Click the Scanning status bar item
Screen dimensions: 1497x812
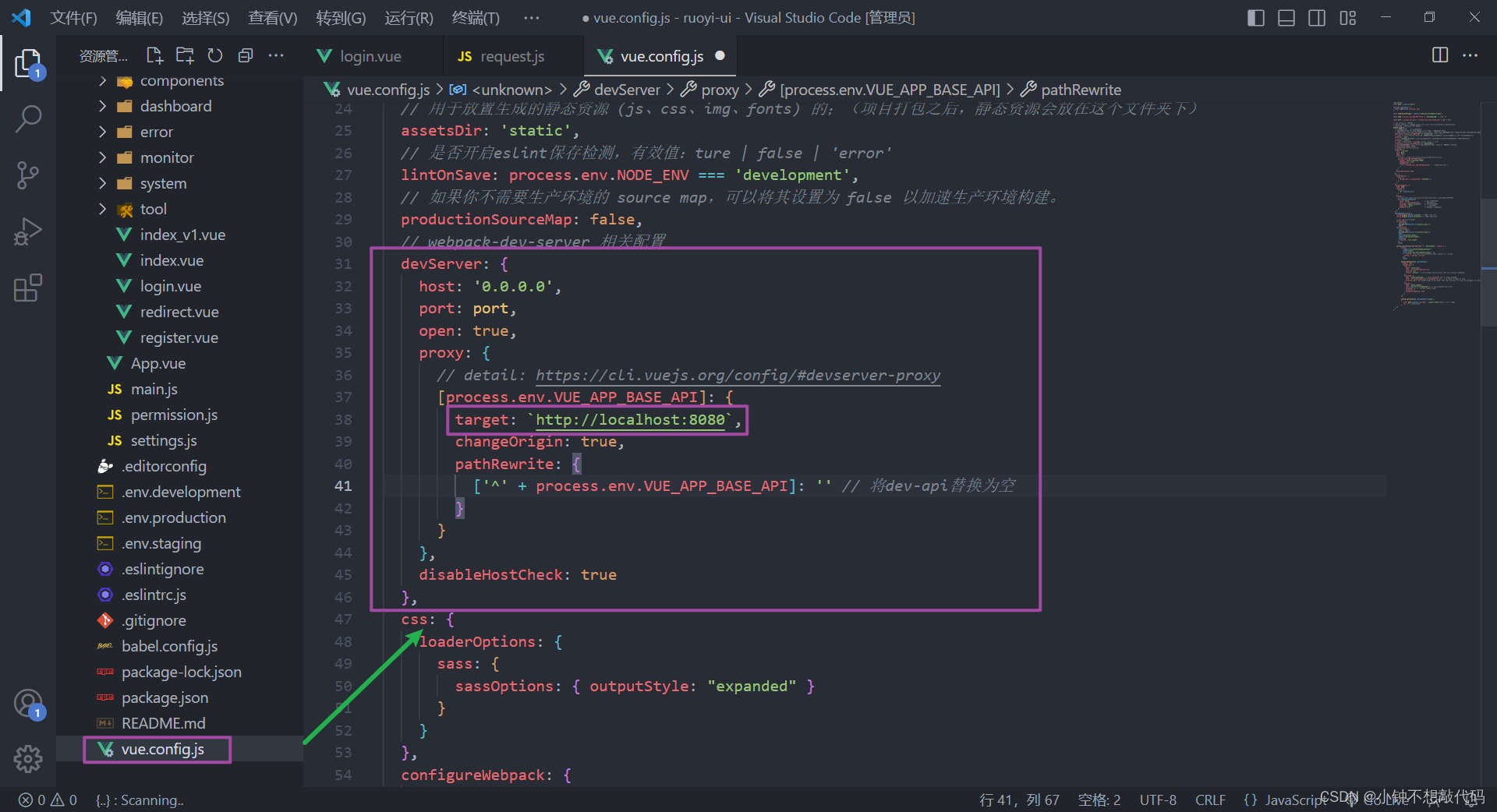click(x=140, y=800)
